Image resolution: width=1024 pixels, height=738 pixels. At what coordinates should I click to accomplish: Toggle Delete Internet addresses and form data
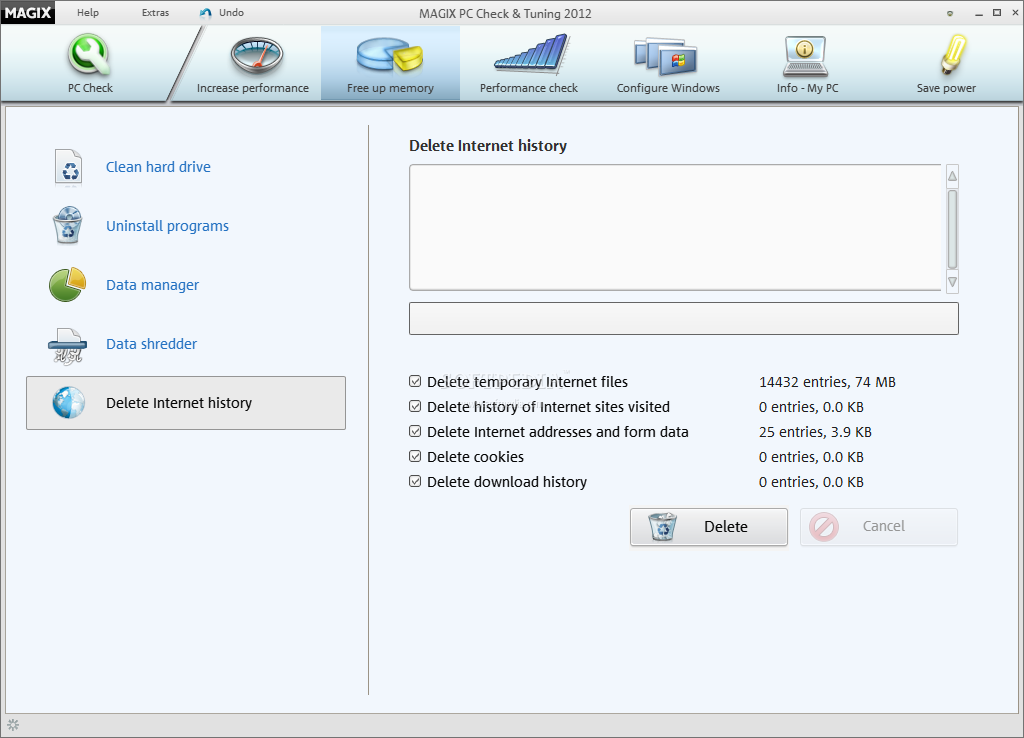[x=415, y=431]
